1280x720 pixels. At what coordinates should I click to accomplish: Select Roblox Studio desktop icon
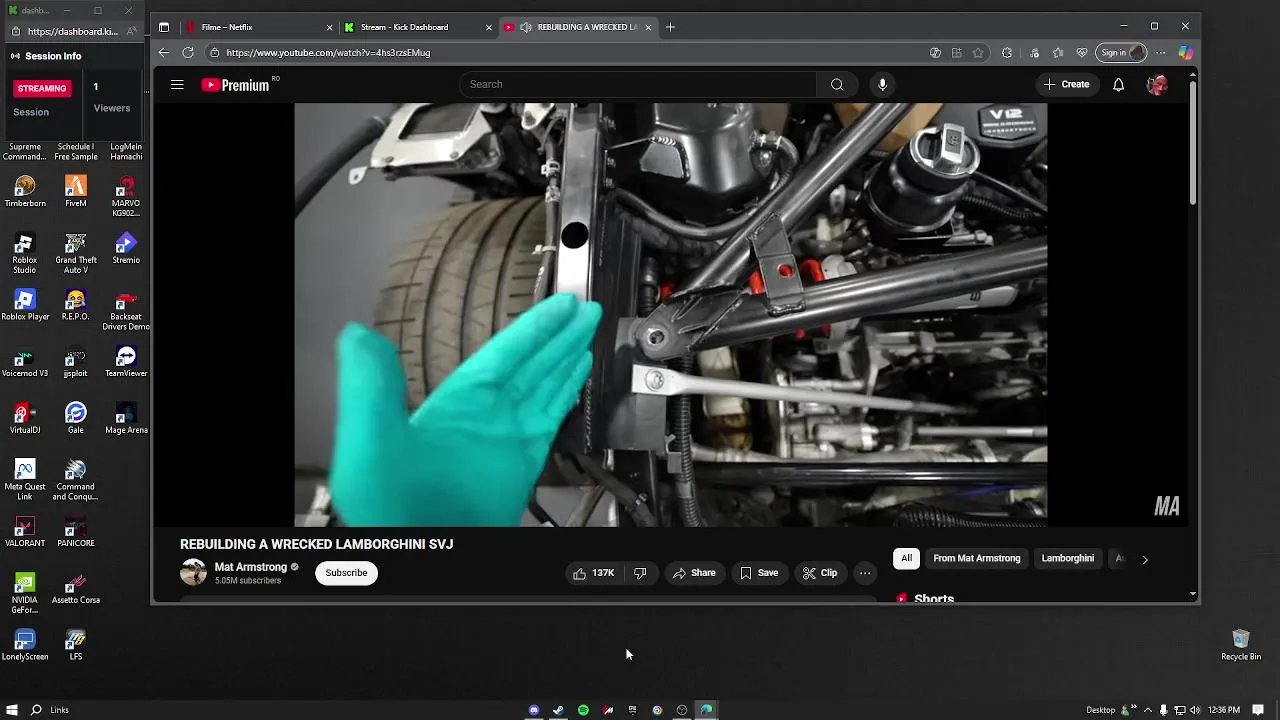tap(25, 254)
